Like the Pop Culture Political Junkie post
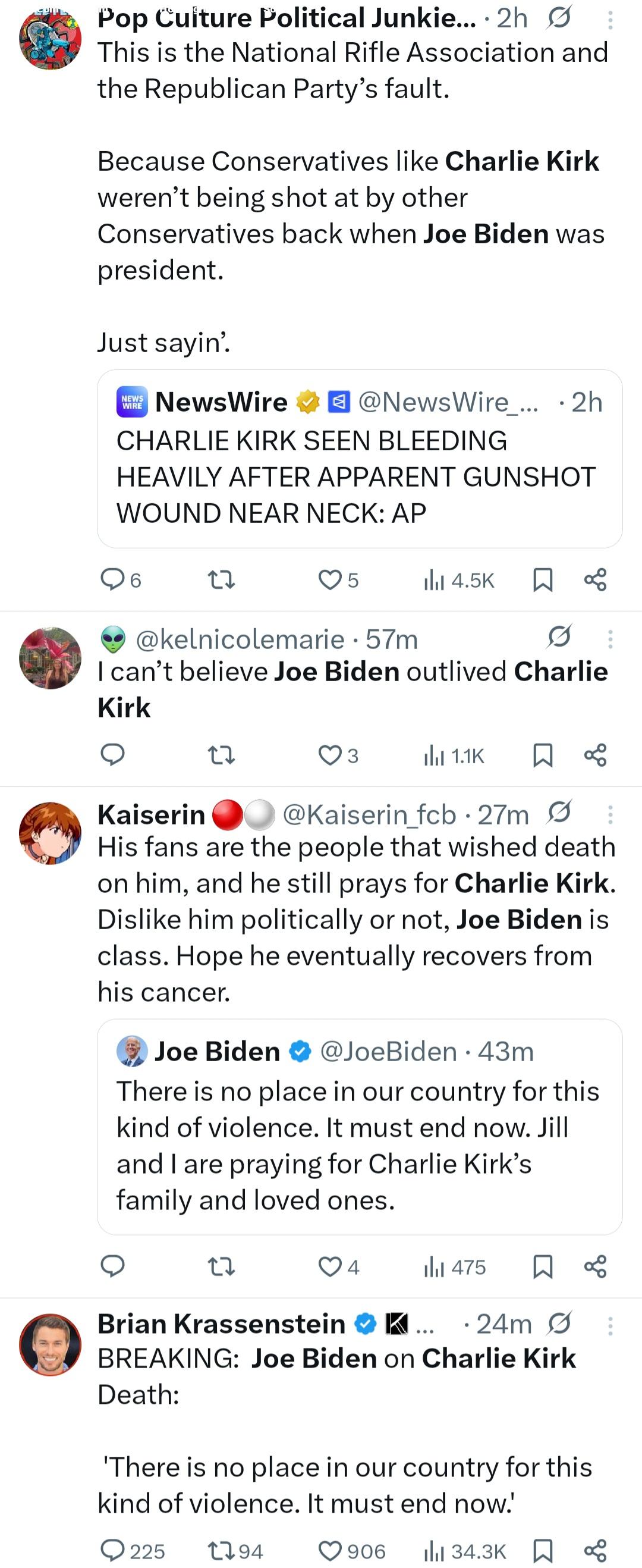Viewport: 642px width, 1568px height. 331,579
